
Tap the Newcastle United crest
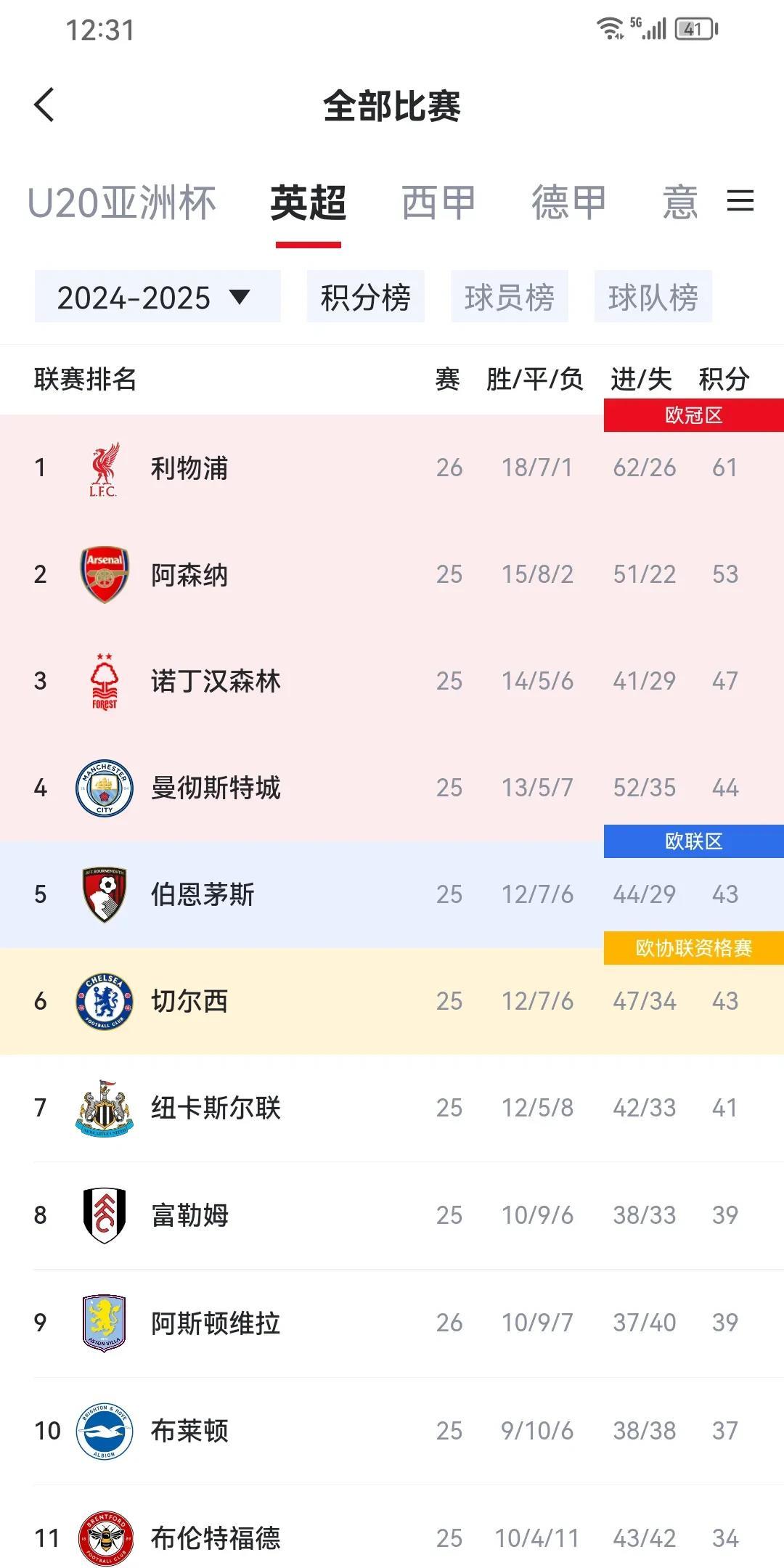point(105,1108)
